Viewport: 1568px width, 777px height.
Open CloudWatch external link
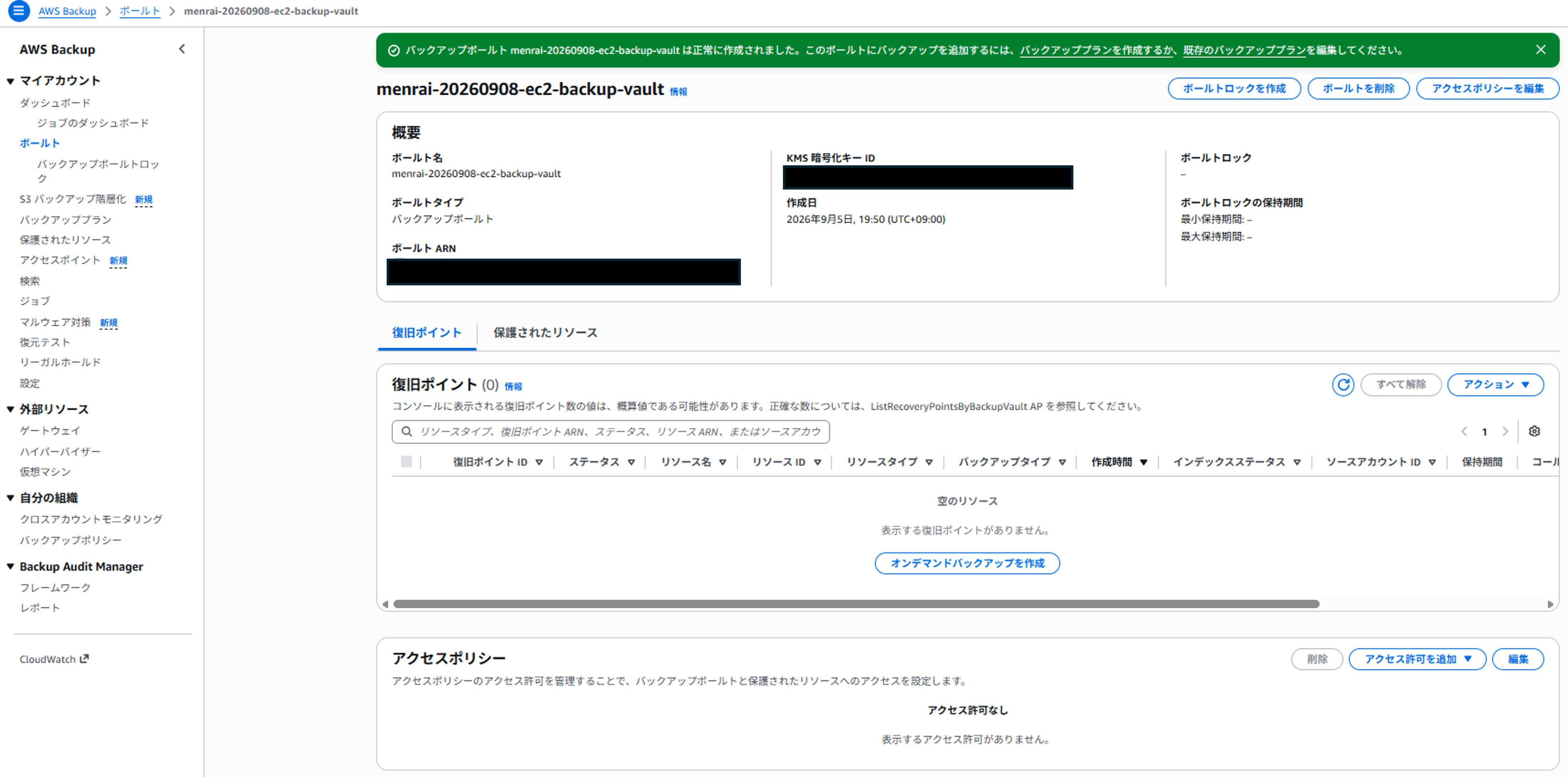point(53,659)
